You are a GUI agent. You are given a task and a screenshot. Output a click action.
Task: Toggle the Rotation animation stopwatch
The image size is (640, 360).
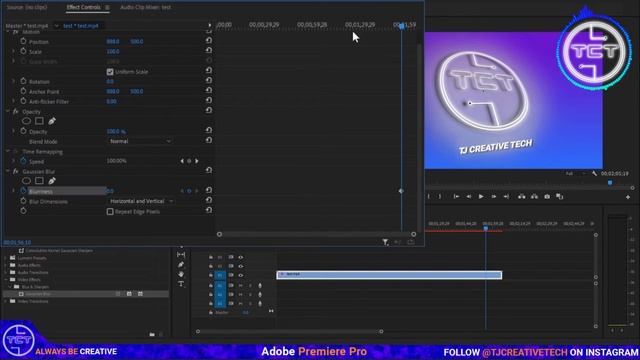coord(23,81)
